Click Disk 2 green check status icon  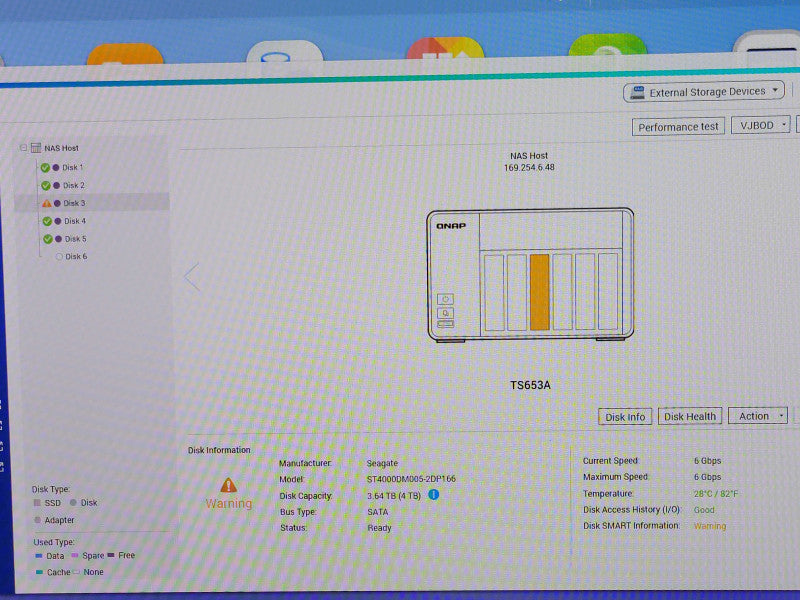click(45, 185)
